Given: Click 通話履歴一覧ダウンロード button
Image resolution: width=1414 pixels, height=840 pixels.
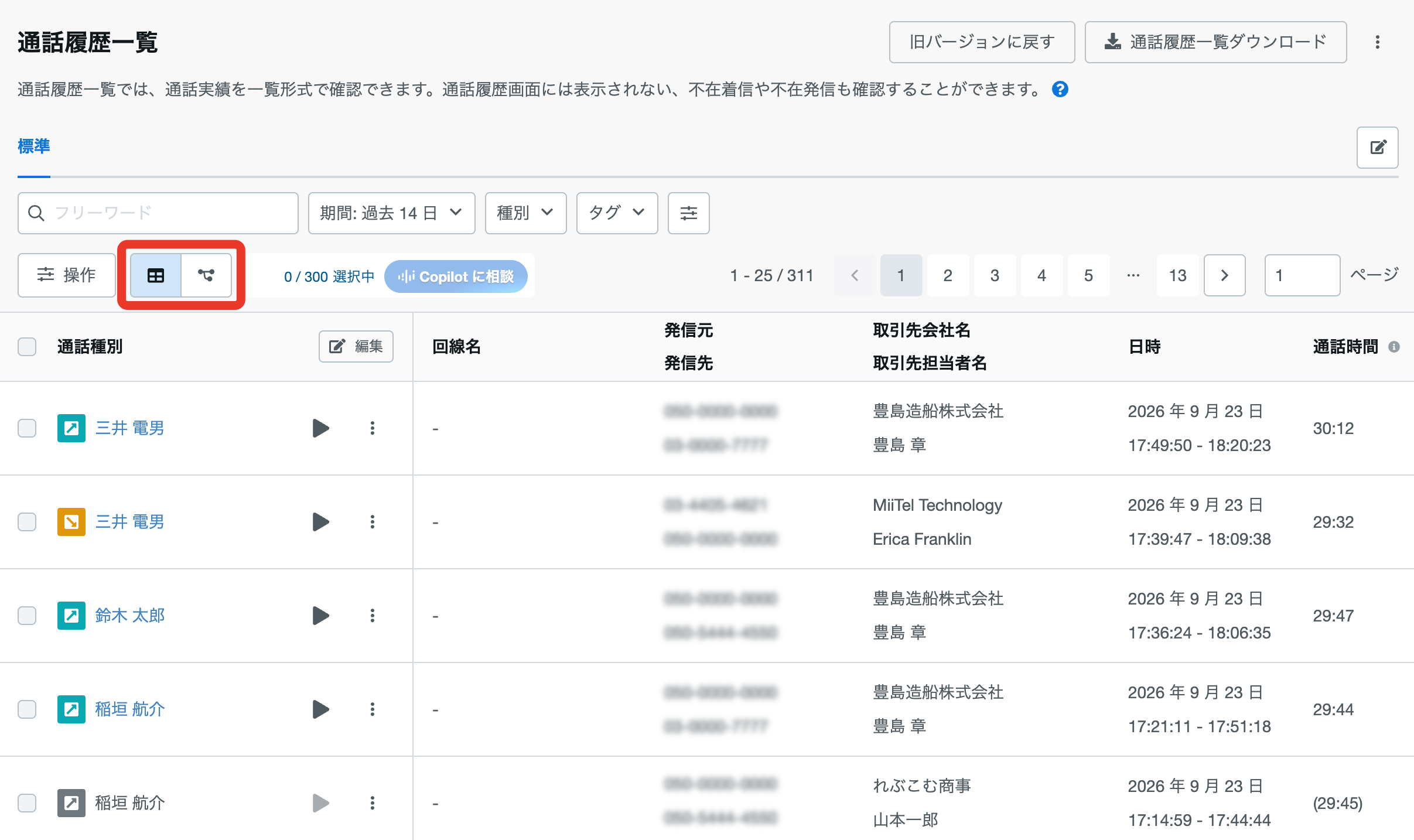Looking at the screenshot, I should click(x=1215, y=42).
